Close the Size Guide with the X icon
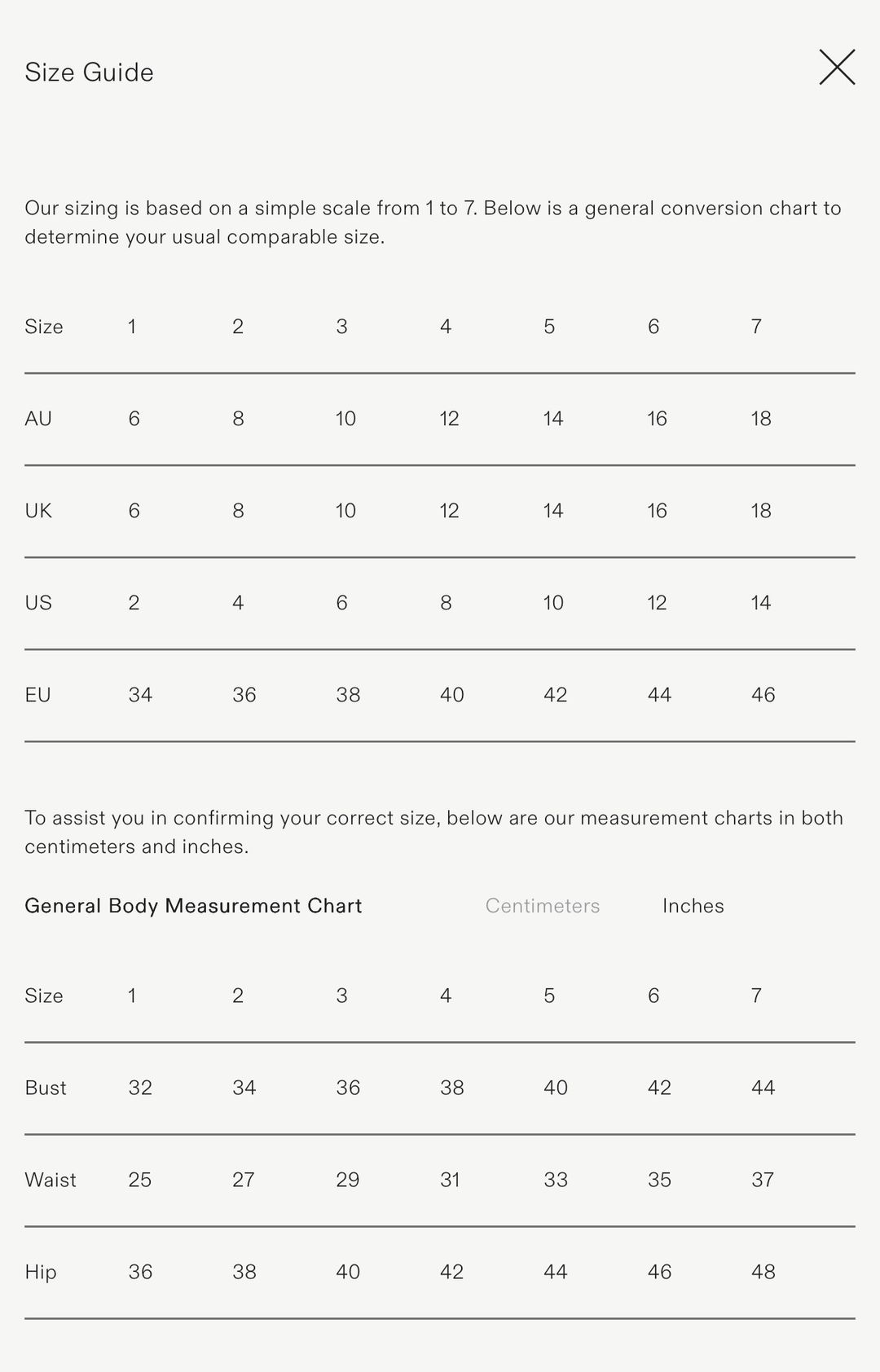The image size is (880, 1372). coord(837,67)
